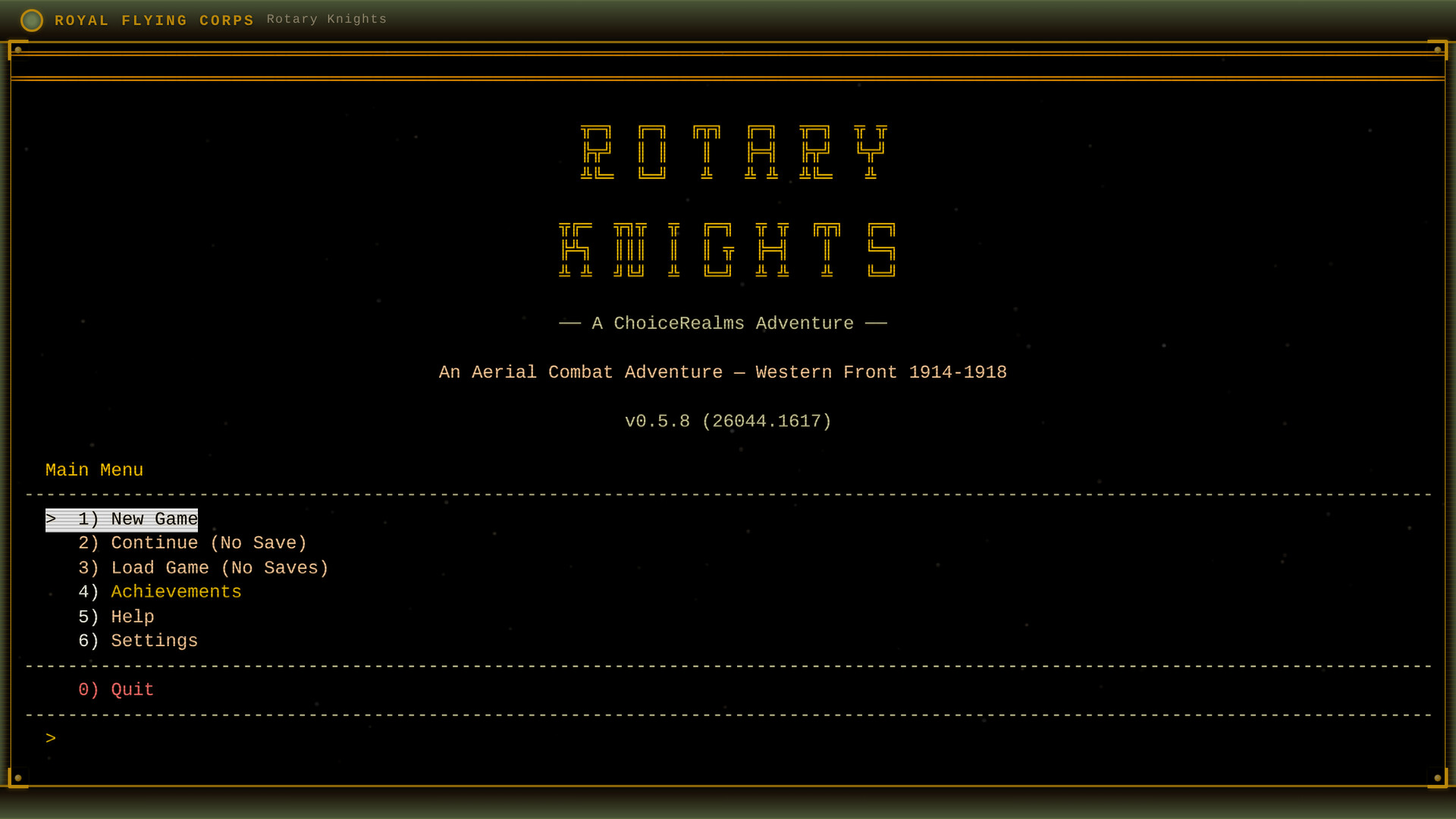1456x819 pixels.
Task: Click the ROYAL FLYING CORPS header title
Action: click(154, 20)
